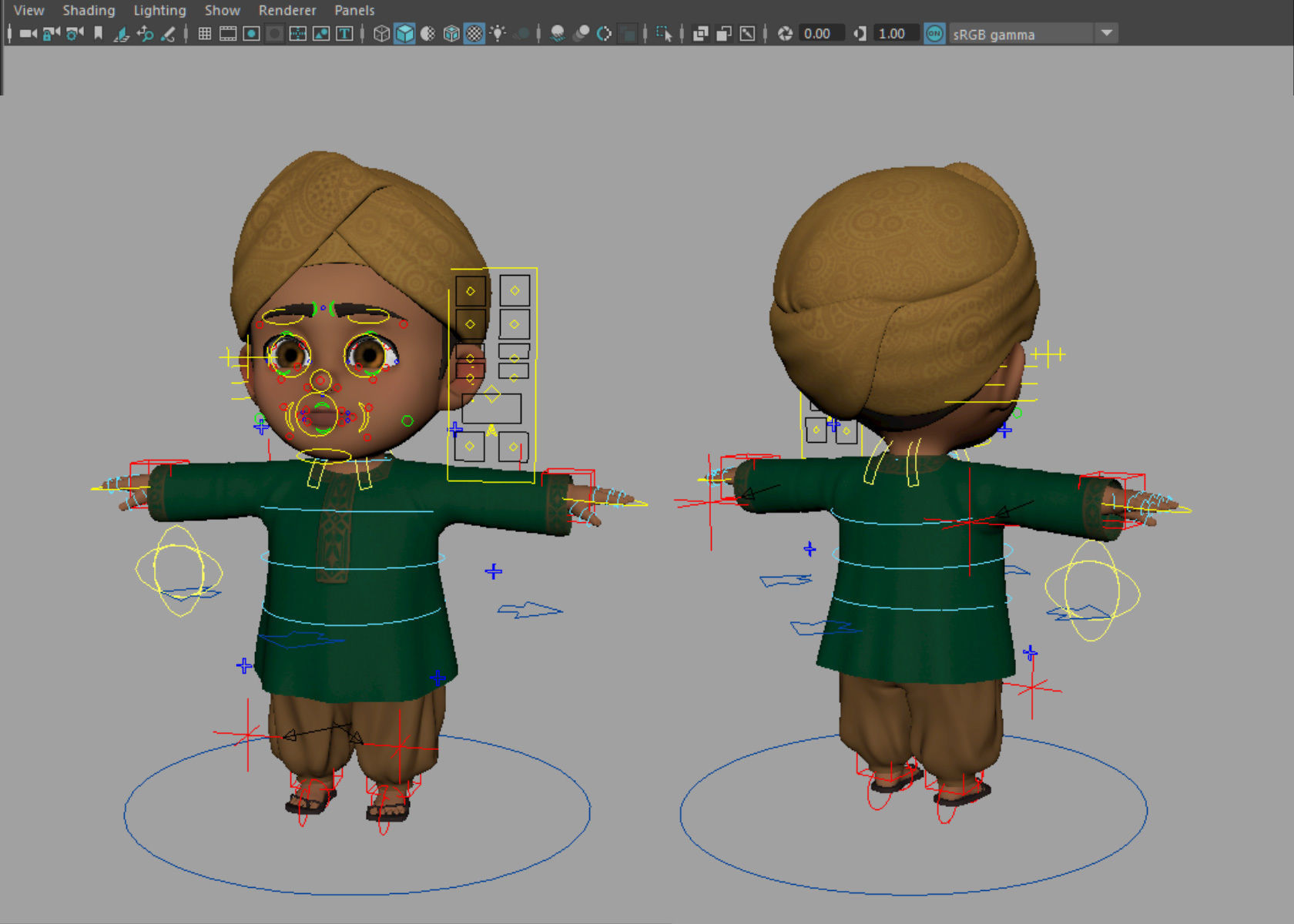Toggle the Resolution Gate icon
1294x924 pixels.
(251, 33)
